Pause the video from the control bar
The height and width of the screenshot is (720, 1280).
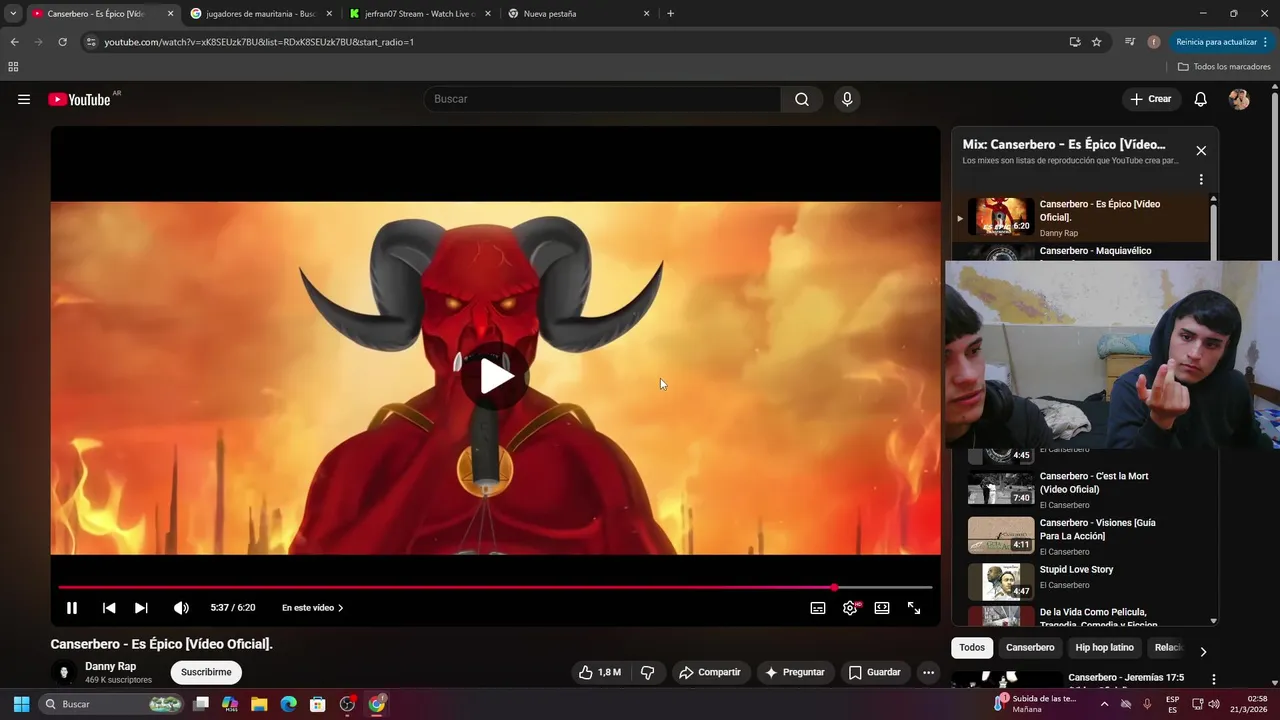click(72, 608)
